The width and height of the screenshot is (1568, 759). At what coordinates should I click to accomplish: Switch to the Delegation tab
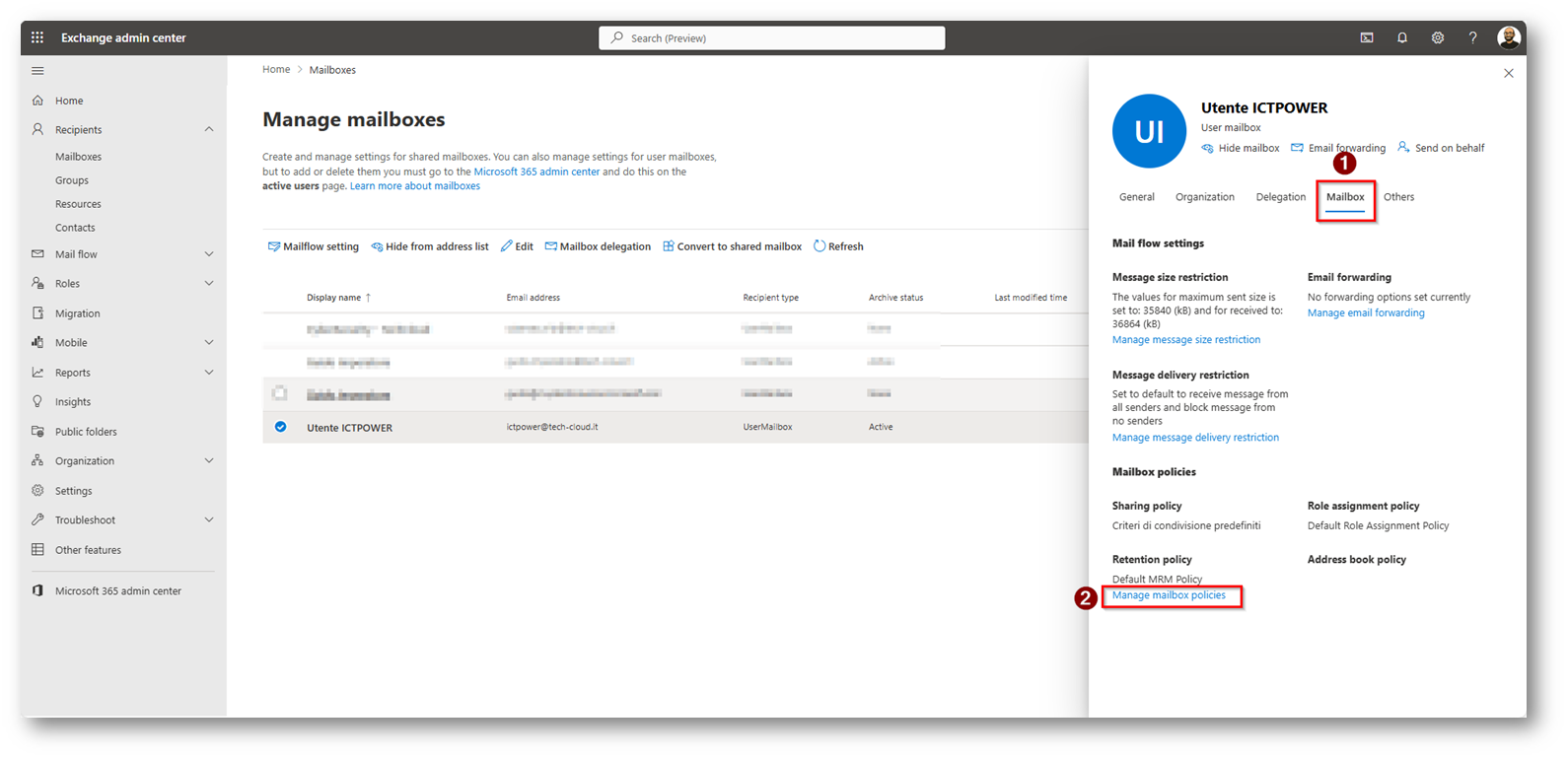click(1281, 197)
